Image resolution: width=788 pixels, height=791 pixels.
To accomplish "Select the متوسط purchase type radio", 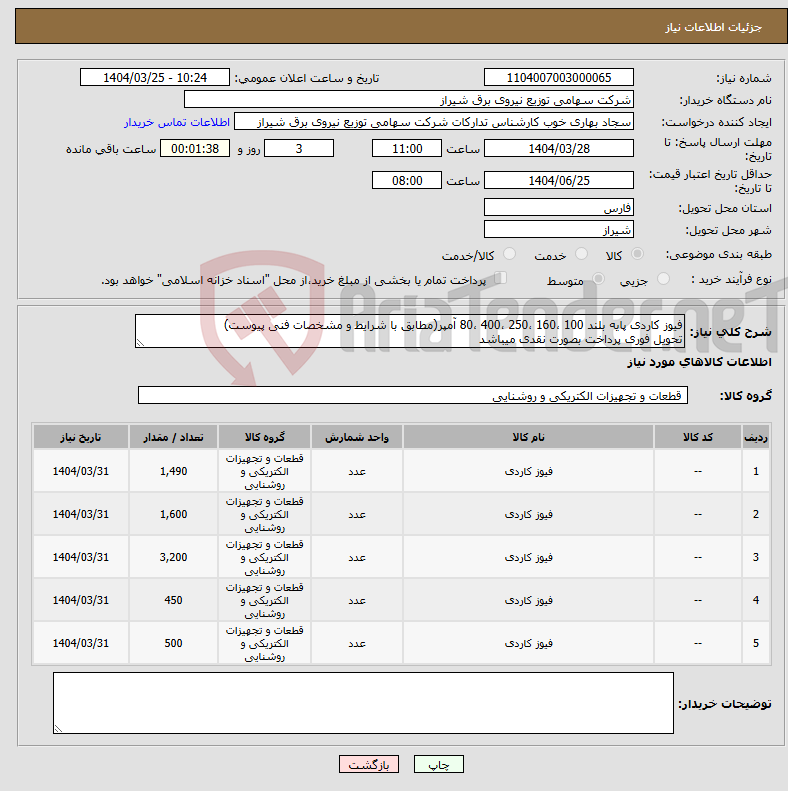I will pos(598,278).
